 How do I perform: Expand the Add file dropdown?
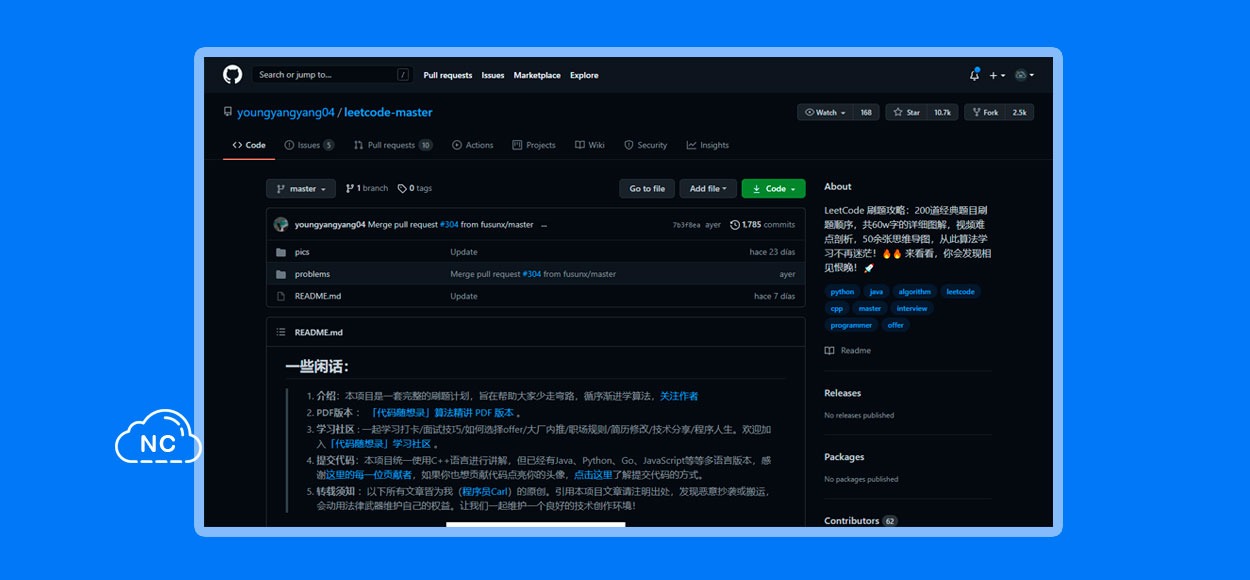coord(709,188)
